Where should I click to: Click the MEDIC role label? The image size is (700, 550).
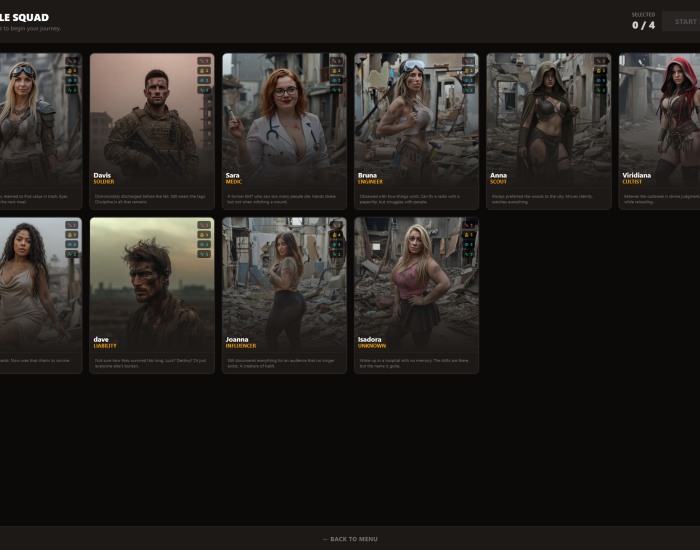(x=234, y=182)
